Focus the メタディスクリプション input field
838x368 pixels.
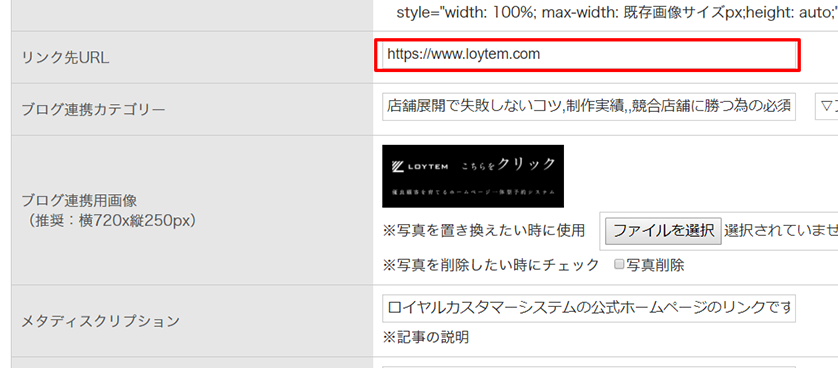(589, 308)
